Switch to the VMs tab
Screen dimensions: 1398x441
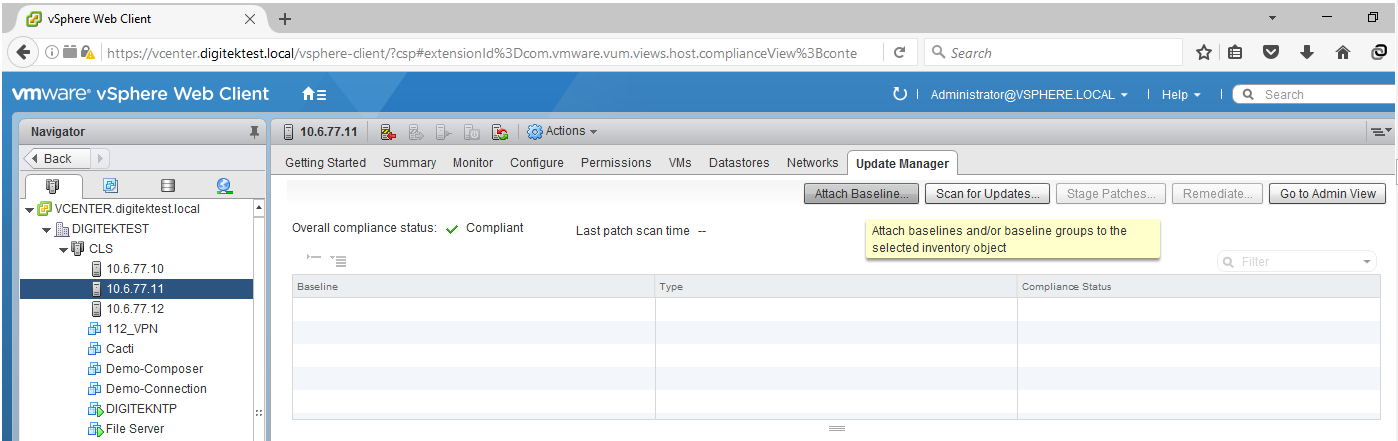680,162
